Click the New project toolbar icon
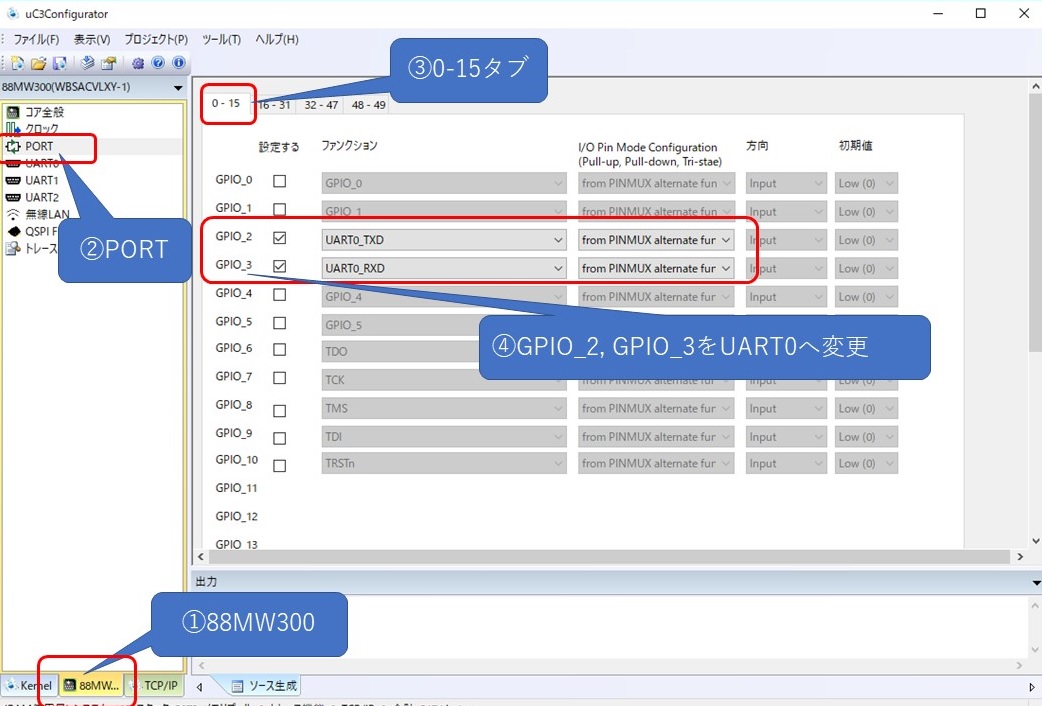Screen dimensions: 1042x706 coord(18,63)
